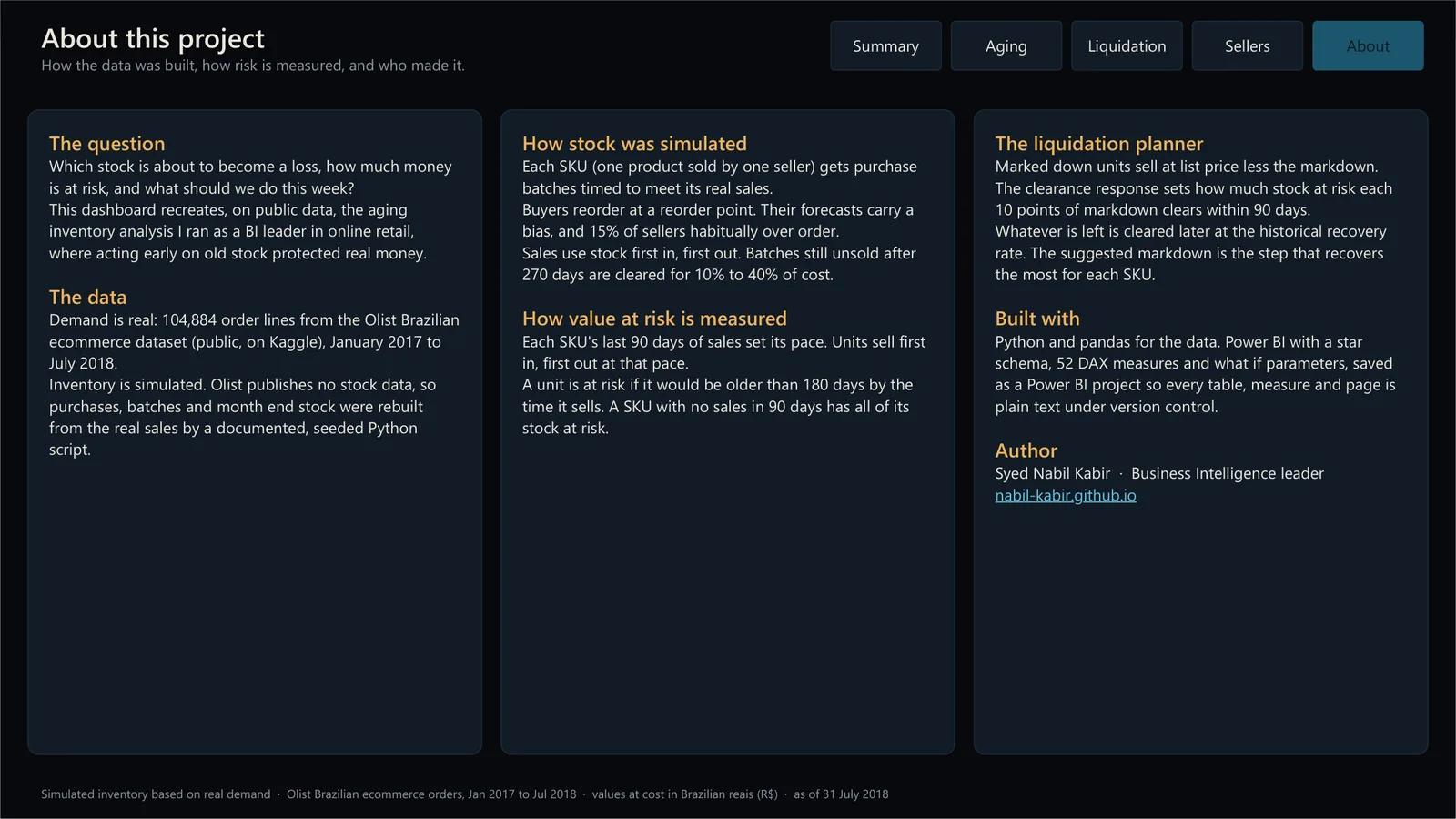The image size is (1456, 819).
Task: Click the active About tab
Action: coord(1368,45)
